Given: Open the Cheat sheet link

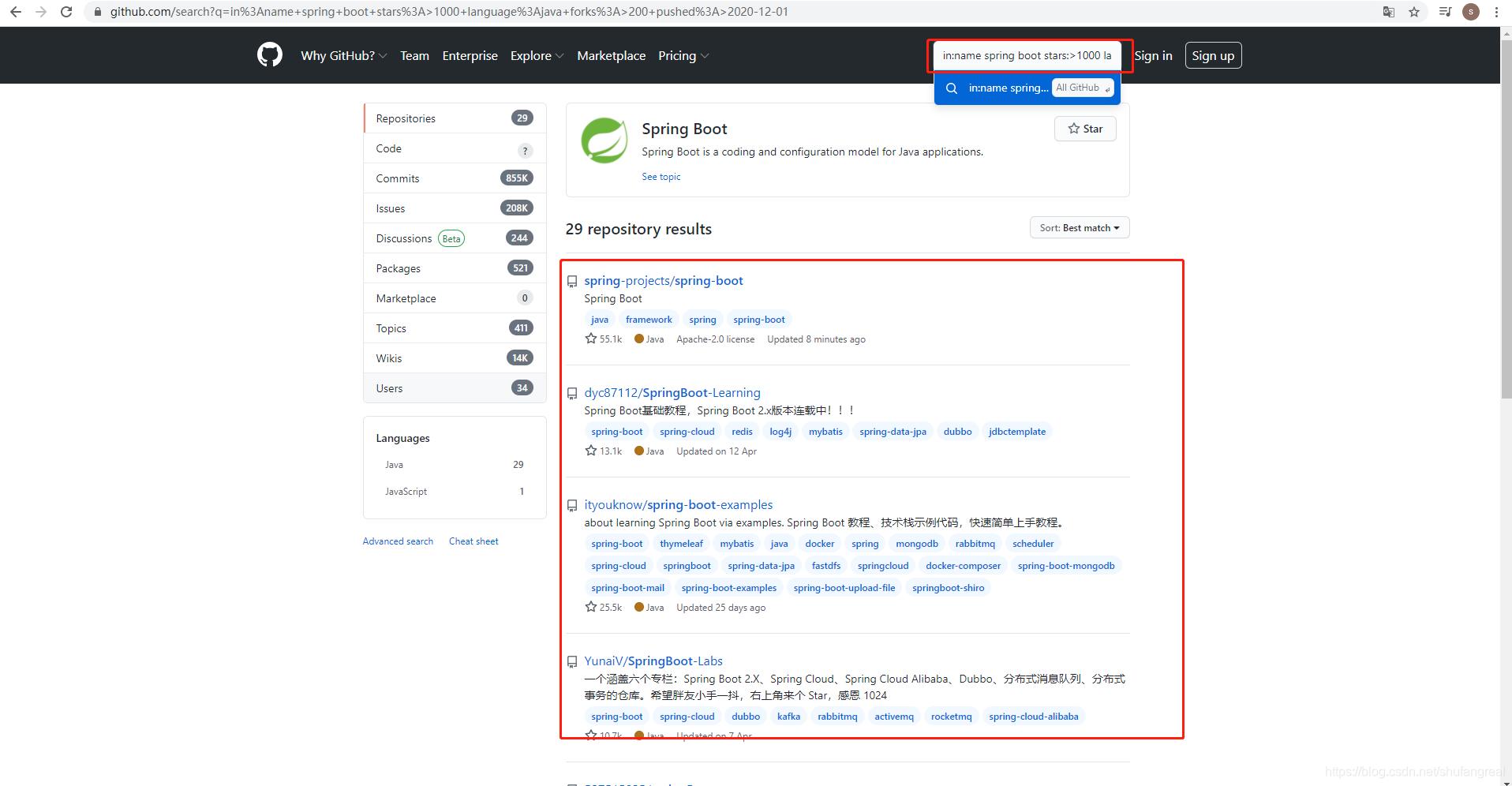Looking at the screenshot, I should point(473,541).
